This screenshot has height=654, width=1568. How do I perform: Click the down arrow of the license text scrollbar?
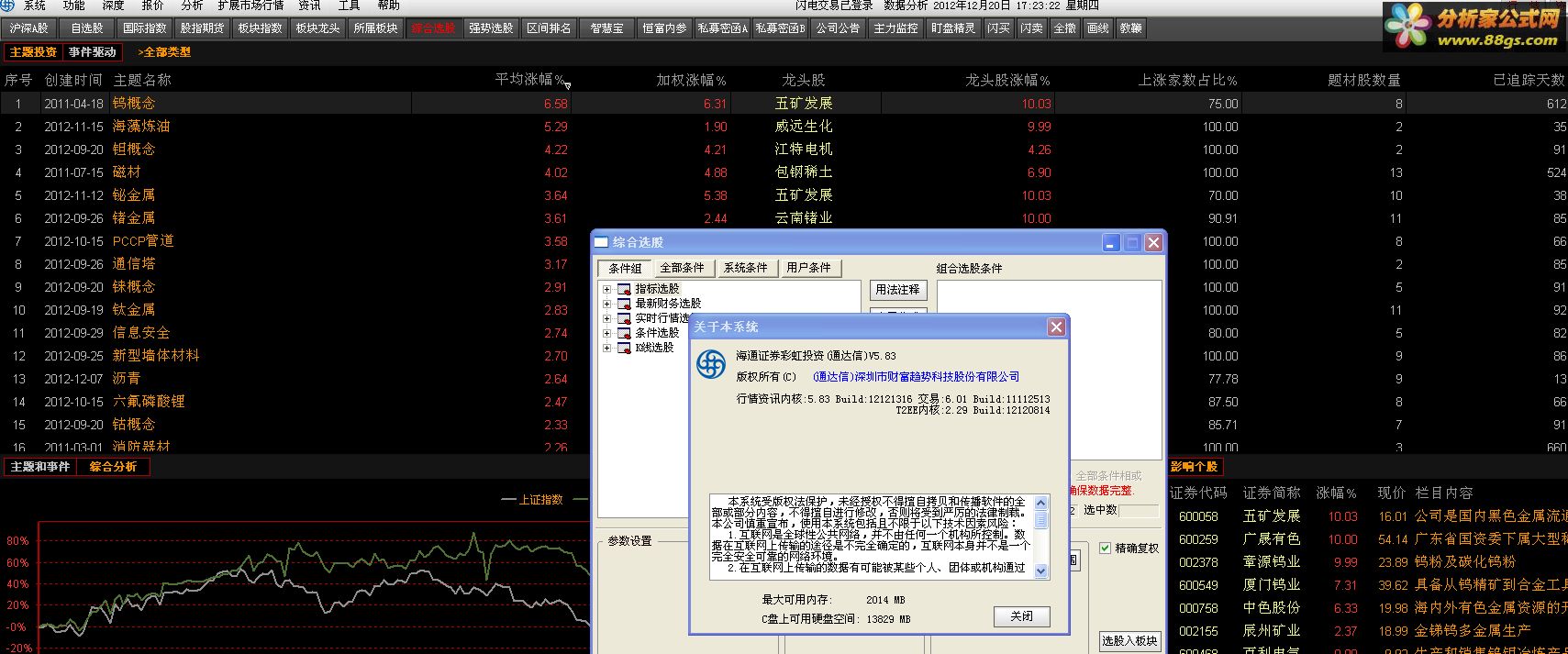pos(1040,571)
